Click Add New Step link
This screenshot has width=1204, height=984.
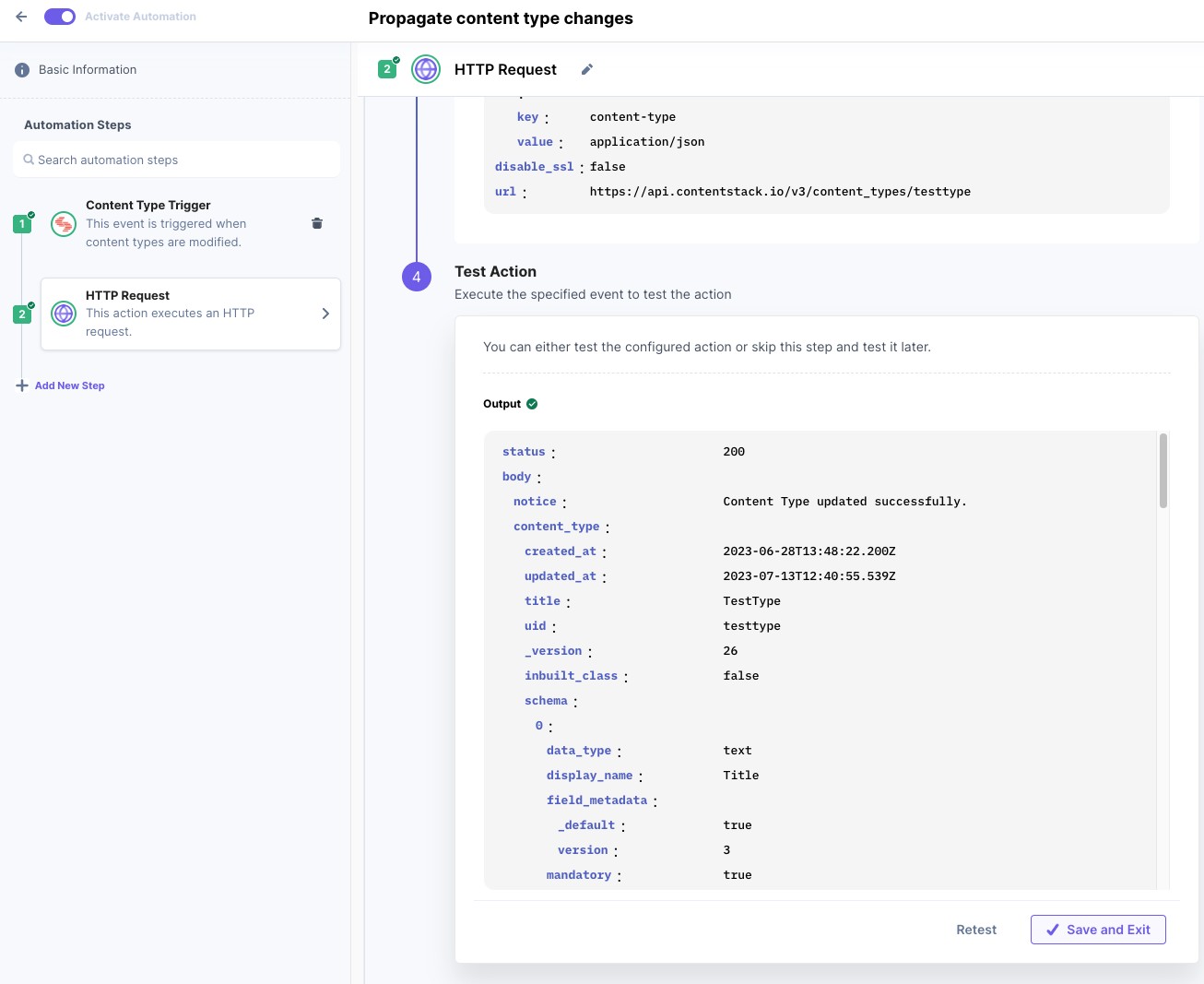[70, 385]
